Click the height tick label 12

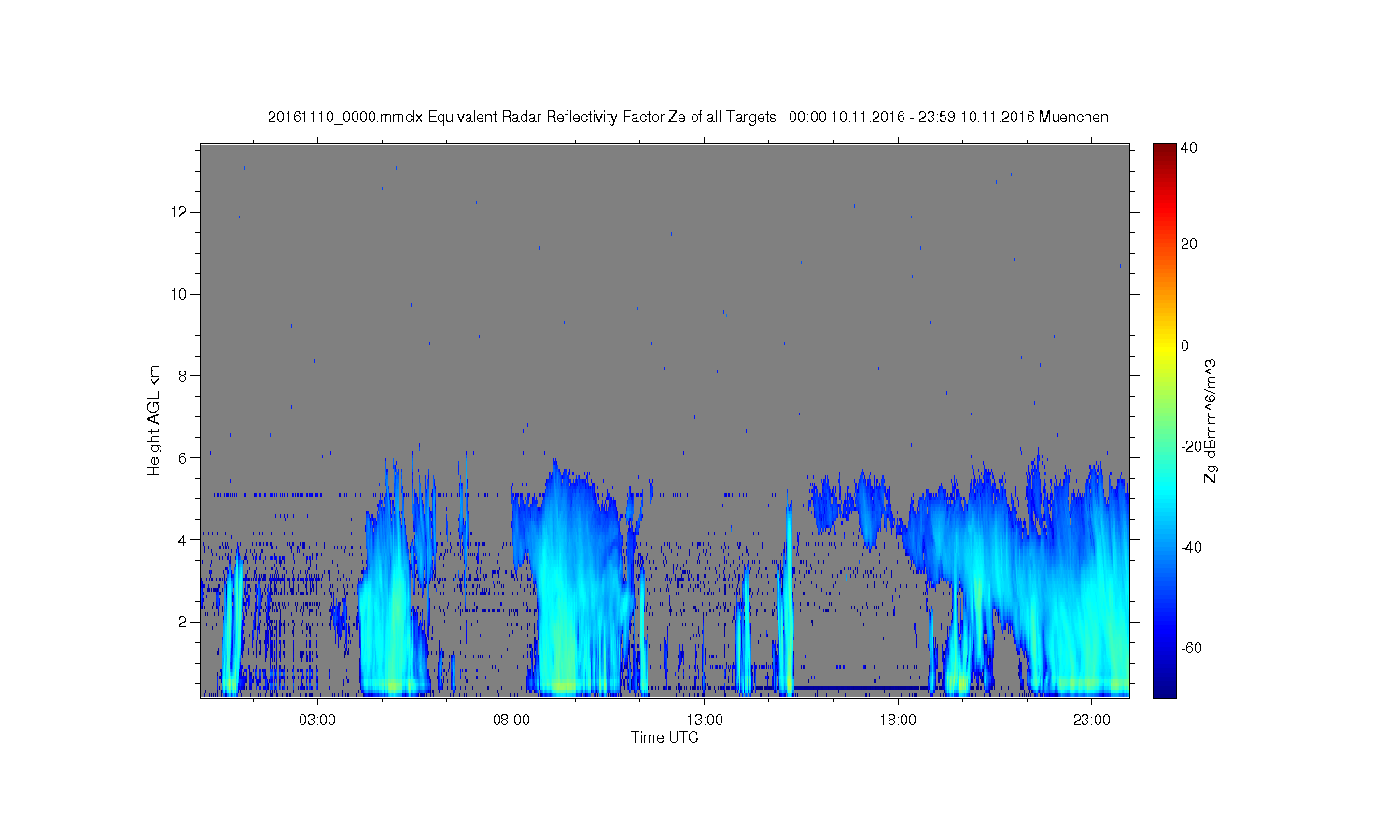179,212
